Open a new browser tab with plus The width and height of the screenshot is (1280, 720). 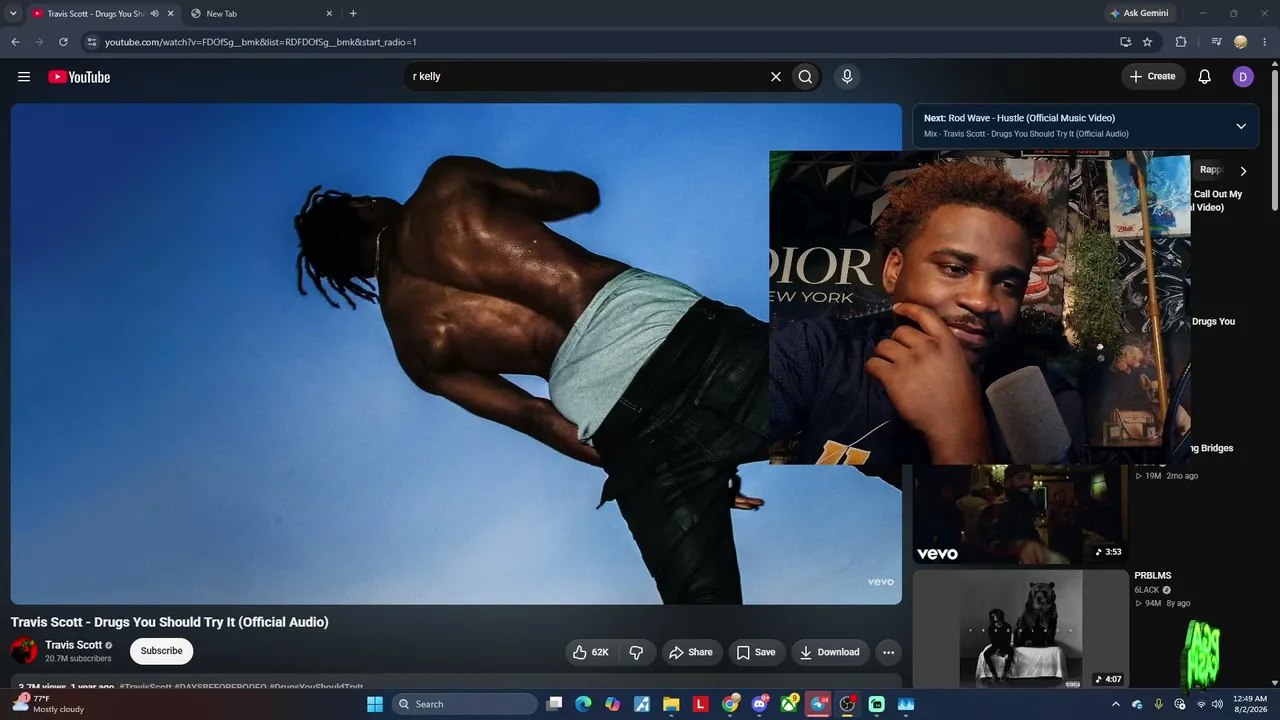coord(353,14)
